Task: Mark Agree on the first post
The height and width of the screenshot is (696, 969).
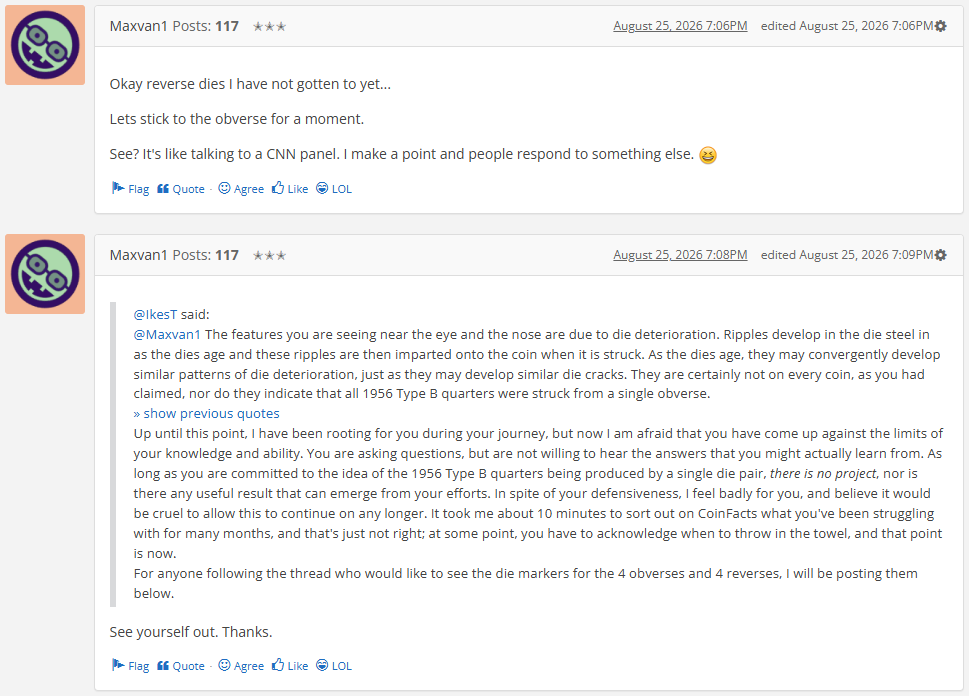Action: 241,189
